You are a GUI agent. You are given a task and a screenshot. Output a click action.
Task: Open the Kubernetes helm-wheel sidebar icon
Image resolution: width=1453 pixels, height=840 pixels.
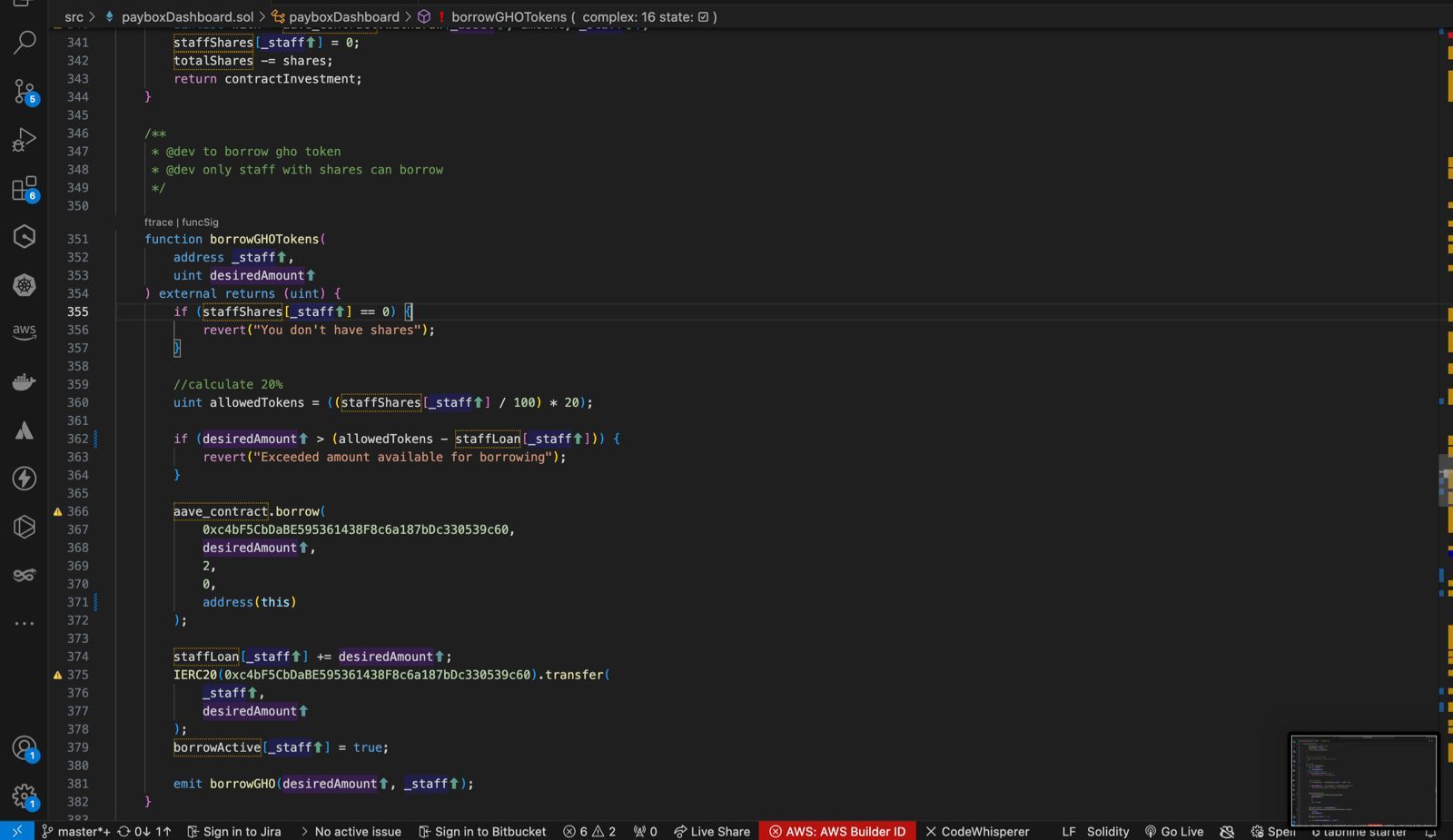(x=25, y=285)
